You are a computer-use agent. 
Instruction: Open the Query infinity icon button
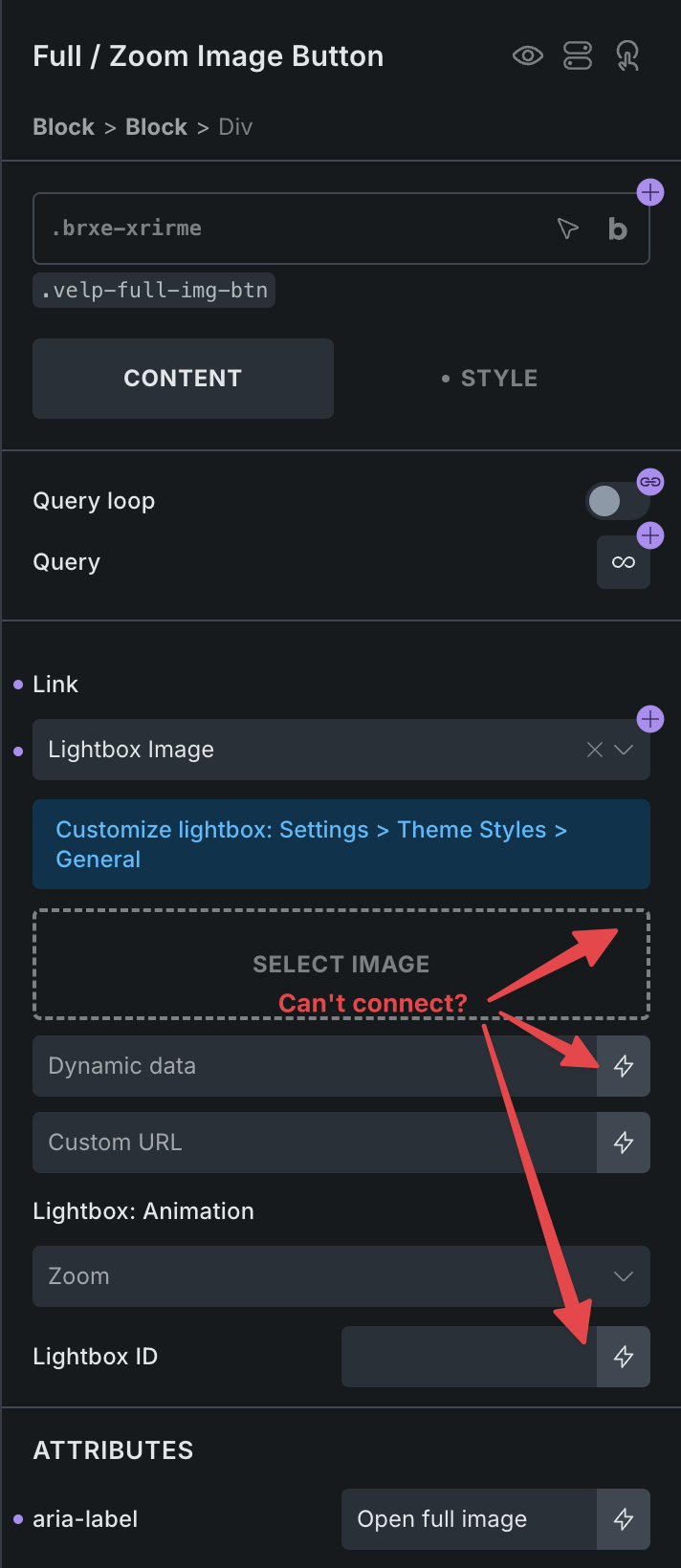624,562
